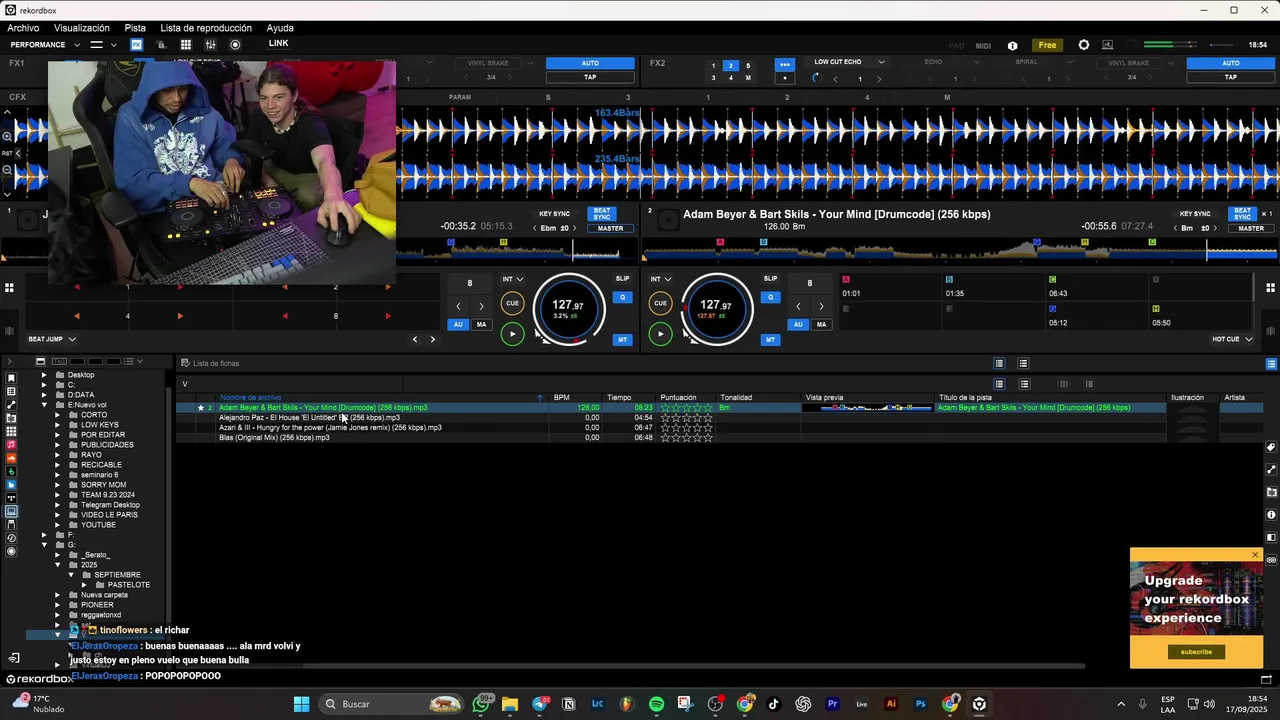Screen dimensions: 1280x720
Task: Open Adobe Photoshop from the taskbar
Action: click(x=920, y=704)
